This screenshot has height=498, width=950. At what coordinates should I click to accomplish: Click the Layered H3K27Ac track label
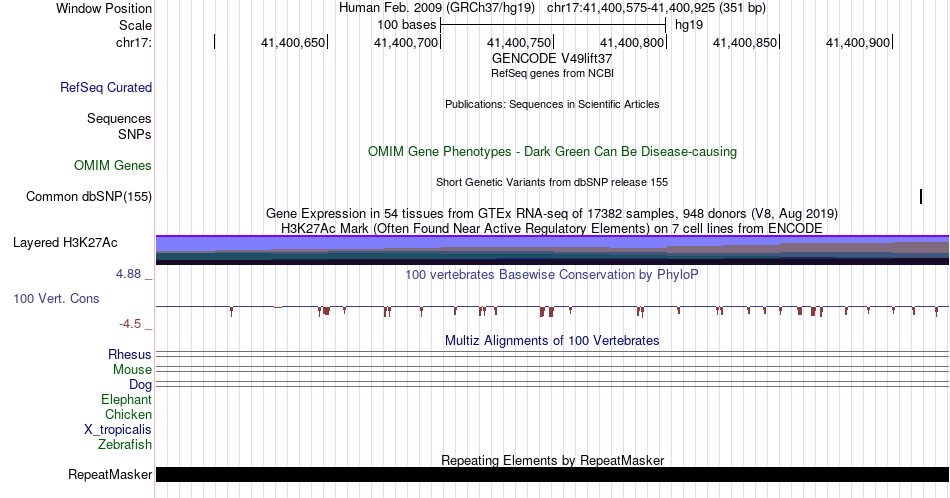(x=65, y=242)
